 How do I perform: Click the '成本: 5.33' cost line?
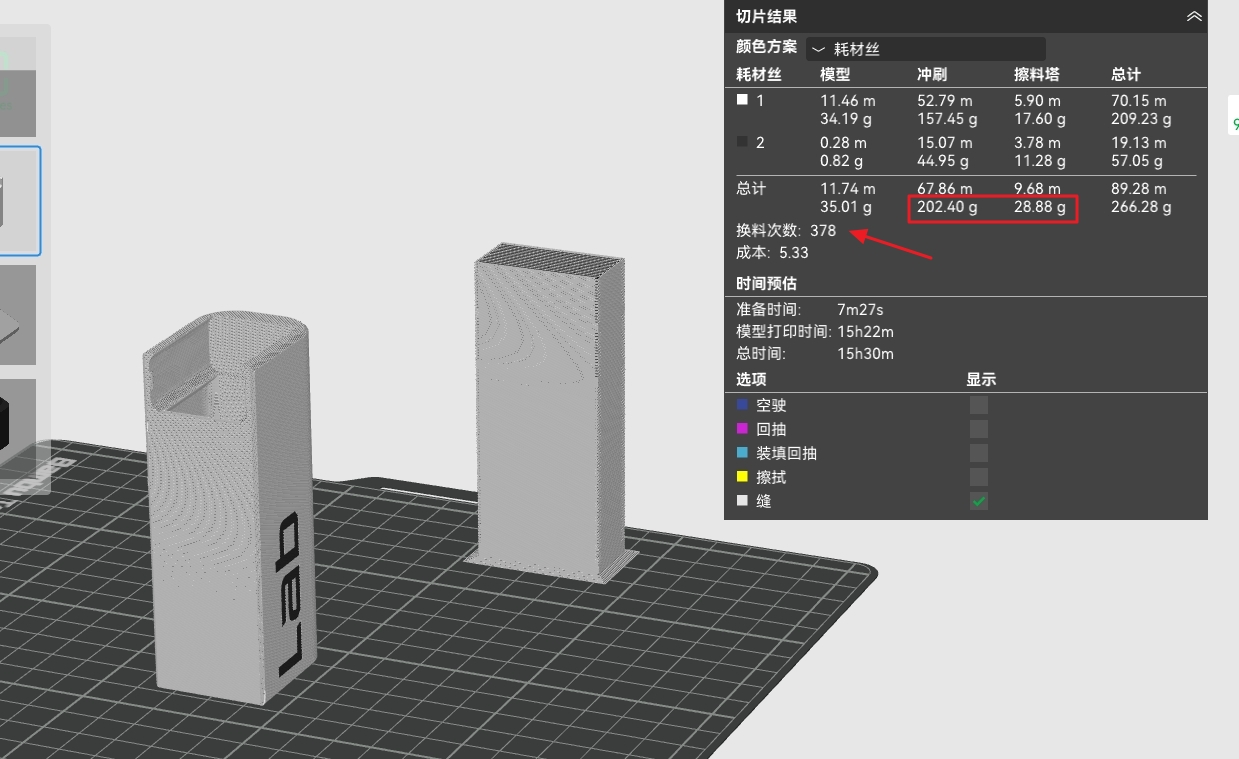point(772,253)
